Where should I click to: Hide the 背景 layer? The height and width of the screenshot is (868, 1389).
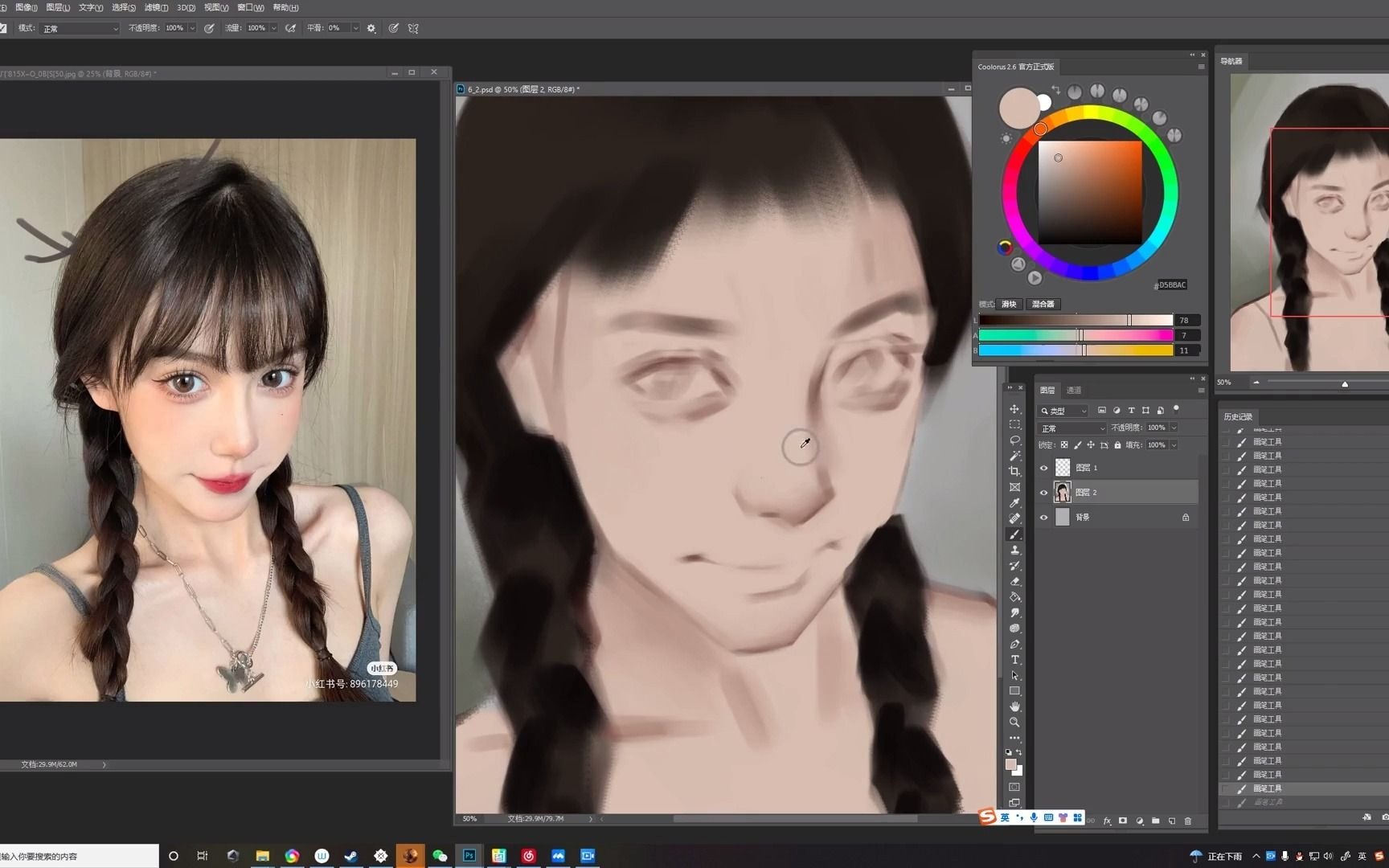coord(1043,518)
